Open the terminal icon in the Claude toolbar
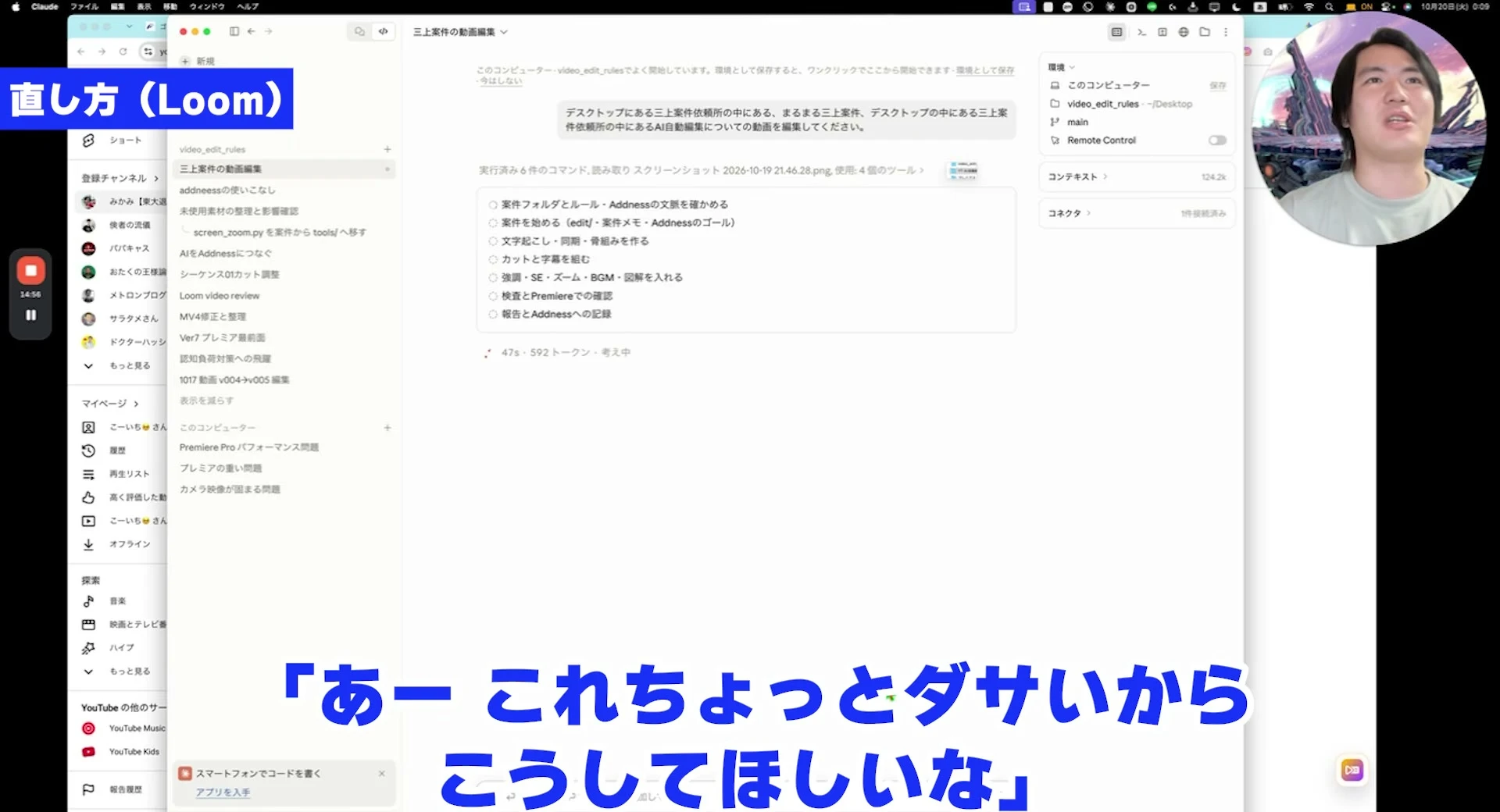 (x=1141, y=32)
